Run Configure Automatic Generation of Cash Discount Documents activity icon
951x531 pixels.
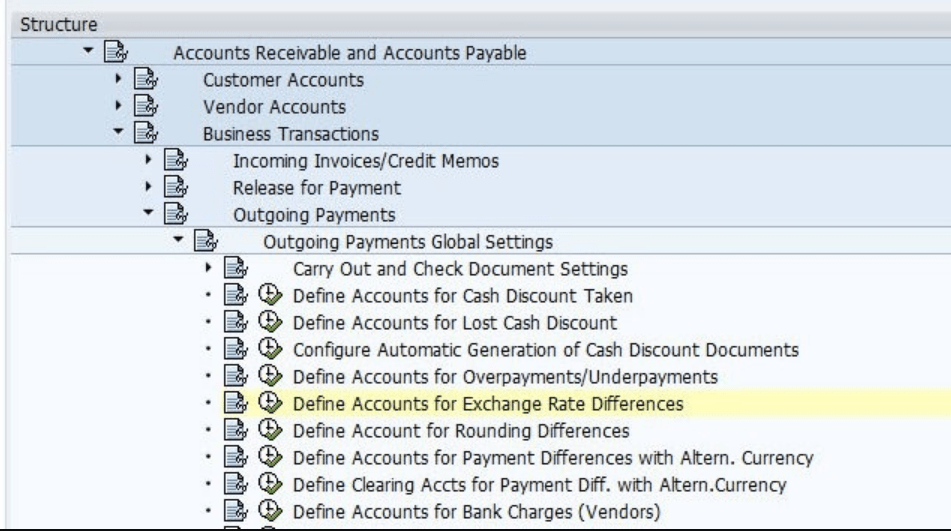tap(268, 350)
